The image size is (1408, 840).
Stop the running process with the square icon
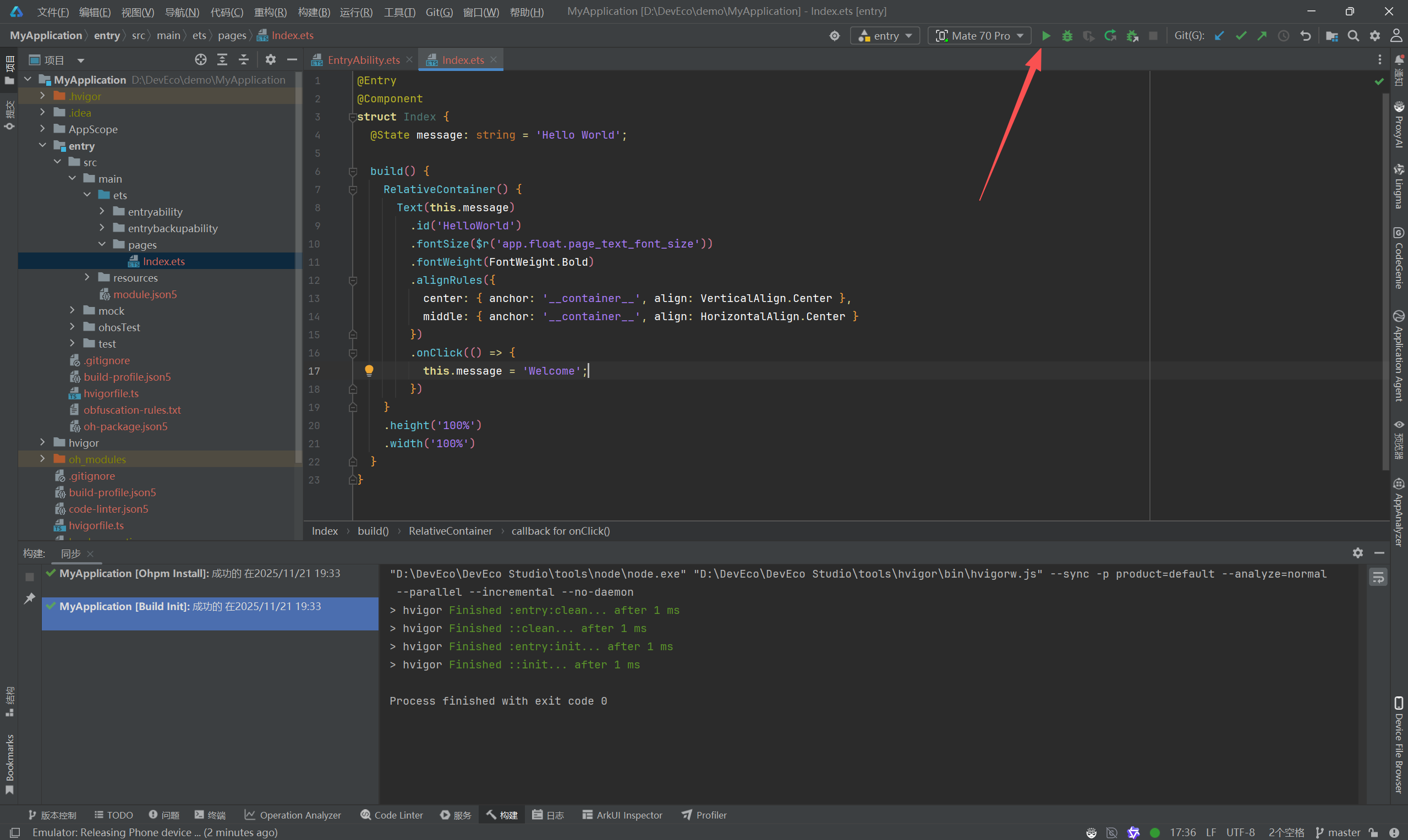coord(1153,36)
